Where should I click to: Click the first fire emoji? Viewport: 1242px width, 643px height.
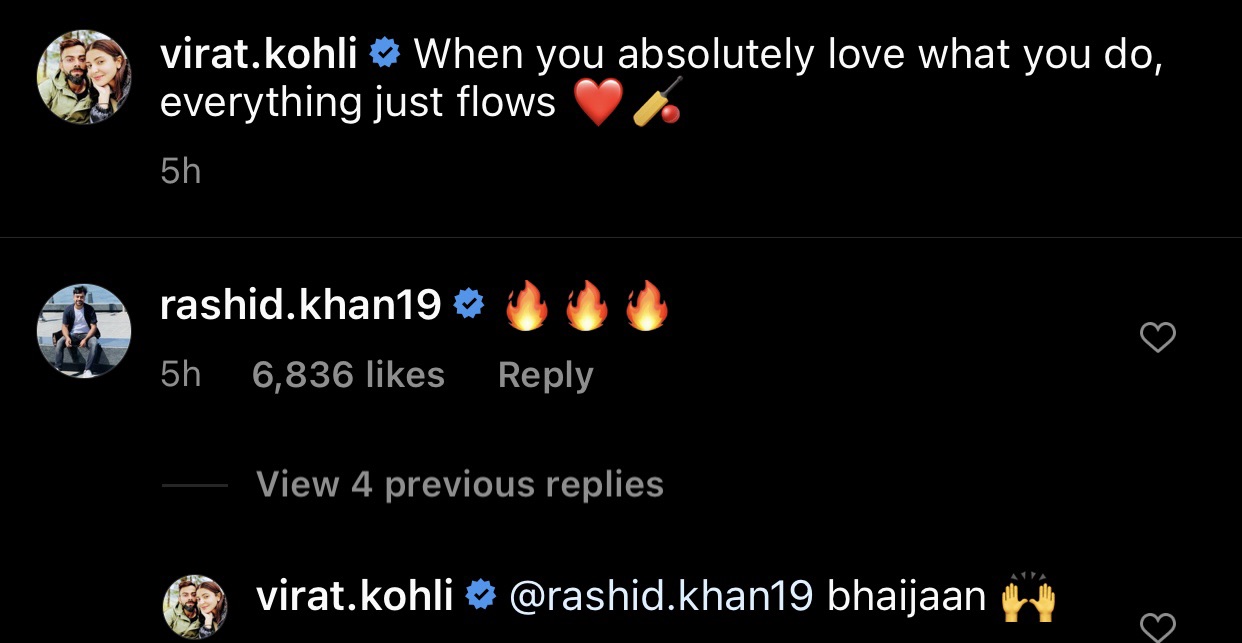coord(527,305)
